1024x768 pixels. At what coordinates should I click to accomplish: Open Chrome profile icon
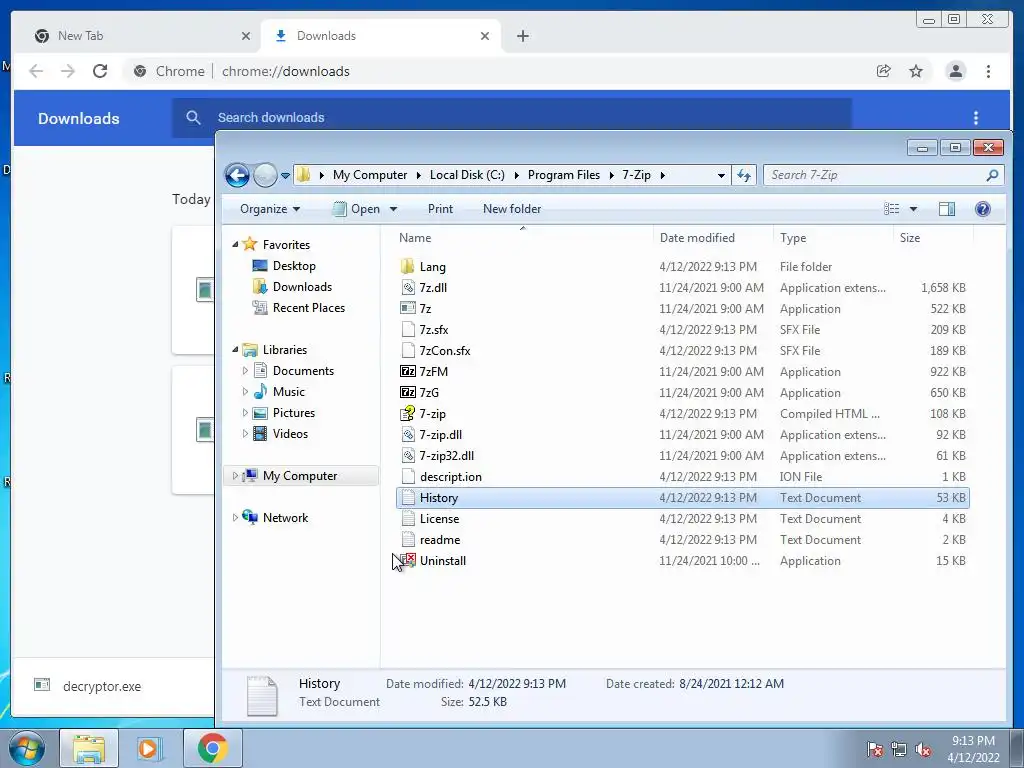[x=955, y=71]
